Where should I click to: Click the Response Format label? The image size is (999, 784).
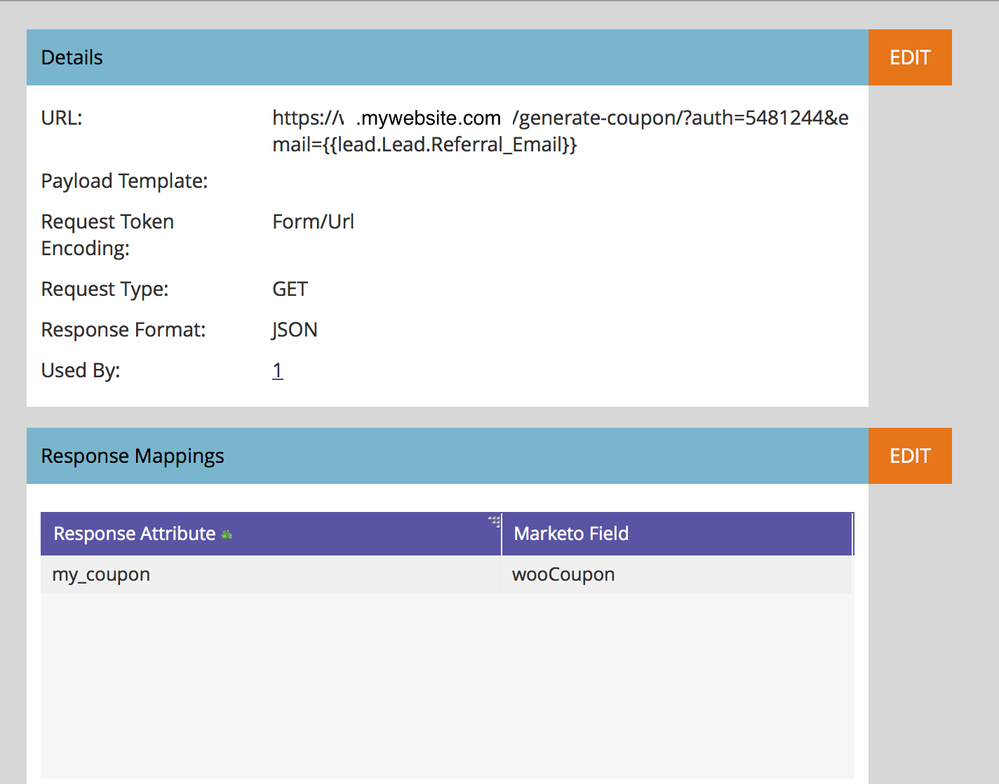click(x=123, y=330)
